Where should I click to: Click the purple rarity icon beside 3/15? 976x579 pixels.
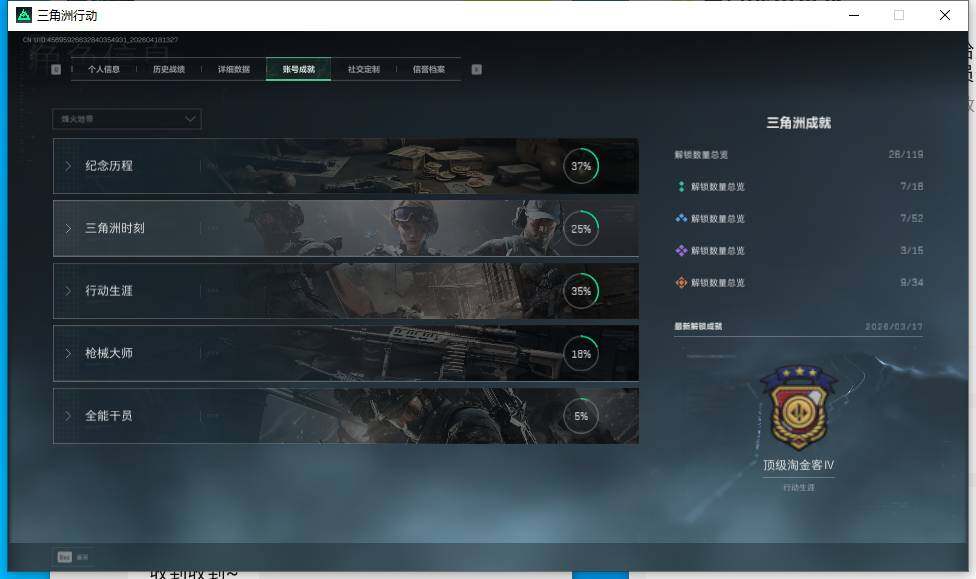[x=681, y=250]
